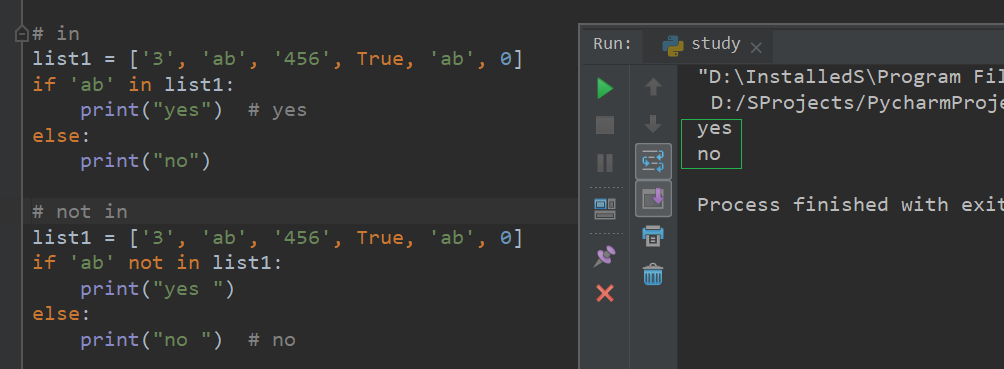Viewport: 1004px width, 369px height.
Task: Close the Run panel with the red X
Action: pos(605,293)
